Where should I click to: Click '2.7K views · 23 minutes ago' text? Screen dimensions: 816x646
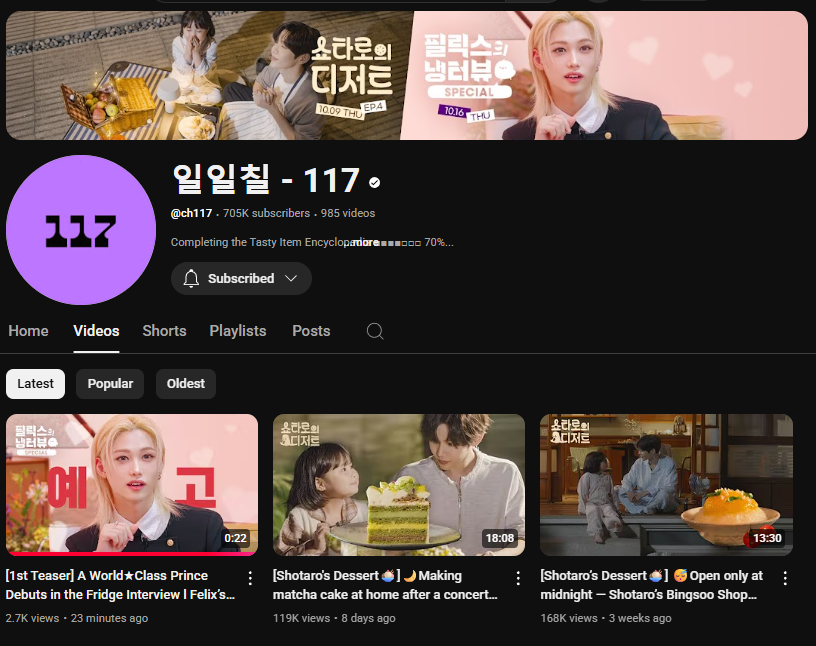[x=77, y=618]
